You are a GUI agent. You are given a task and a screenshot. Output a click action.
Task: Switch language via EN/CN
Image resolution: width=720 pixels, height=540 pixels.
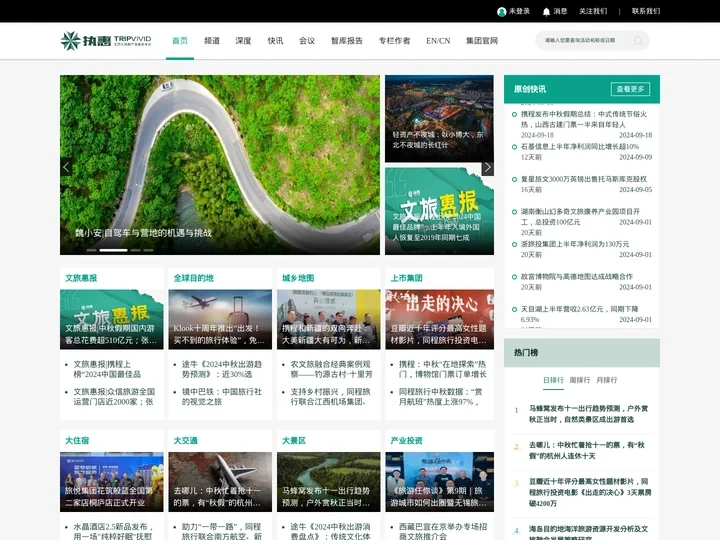pyautogui.click(x=438, y=41)
